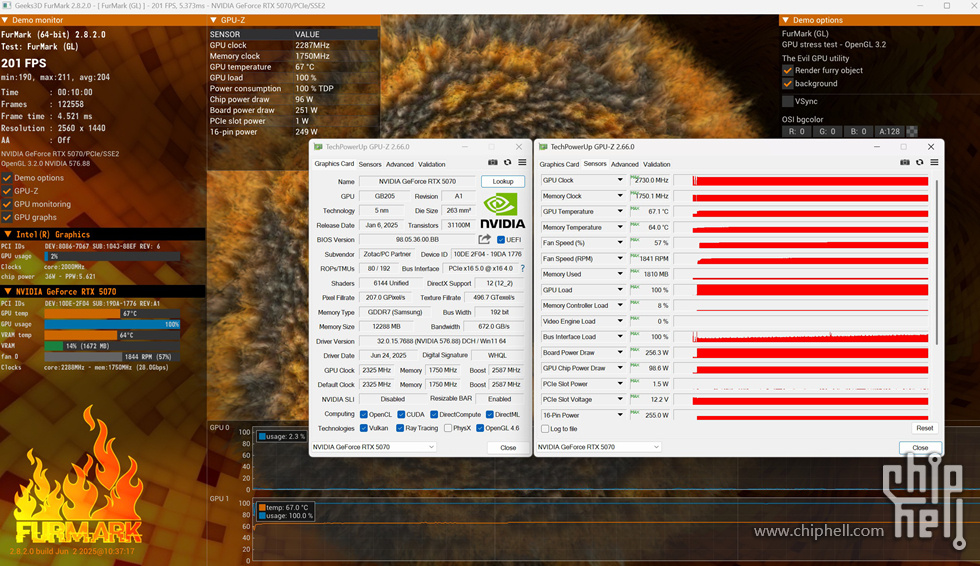Adjust the R: 0 background color slider
Screen dimensions: 980x566
click(x=796, y=131)
